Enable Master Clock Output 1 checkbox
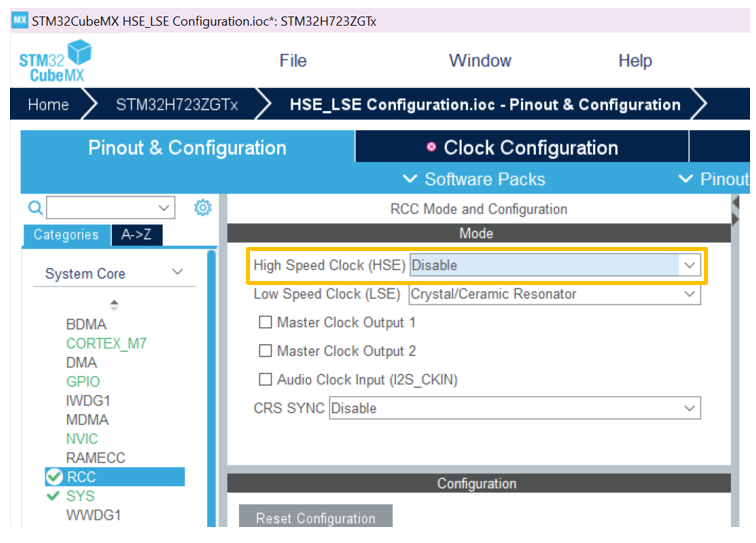The height and width of the screenshot is (543, 756). 265,322
